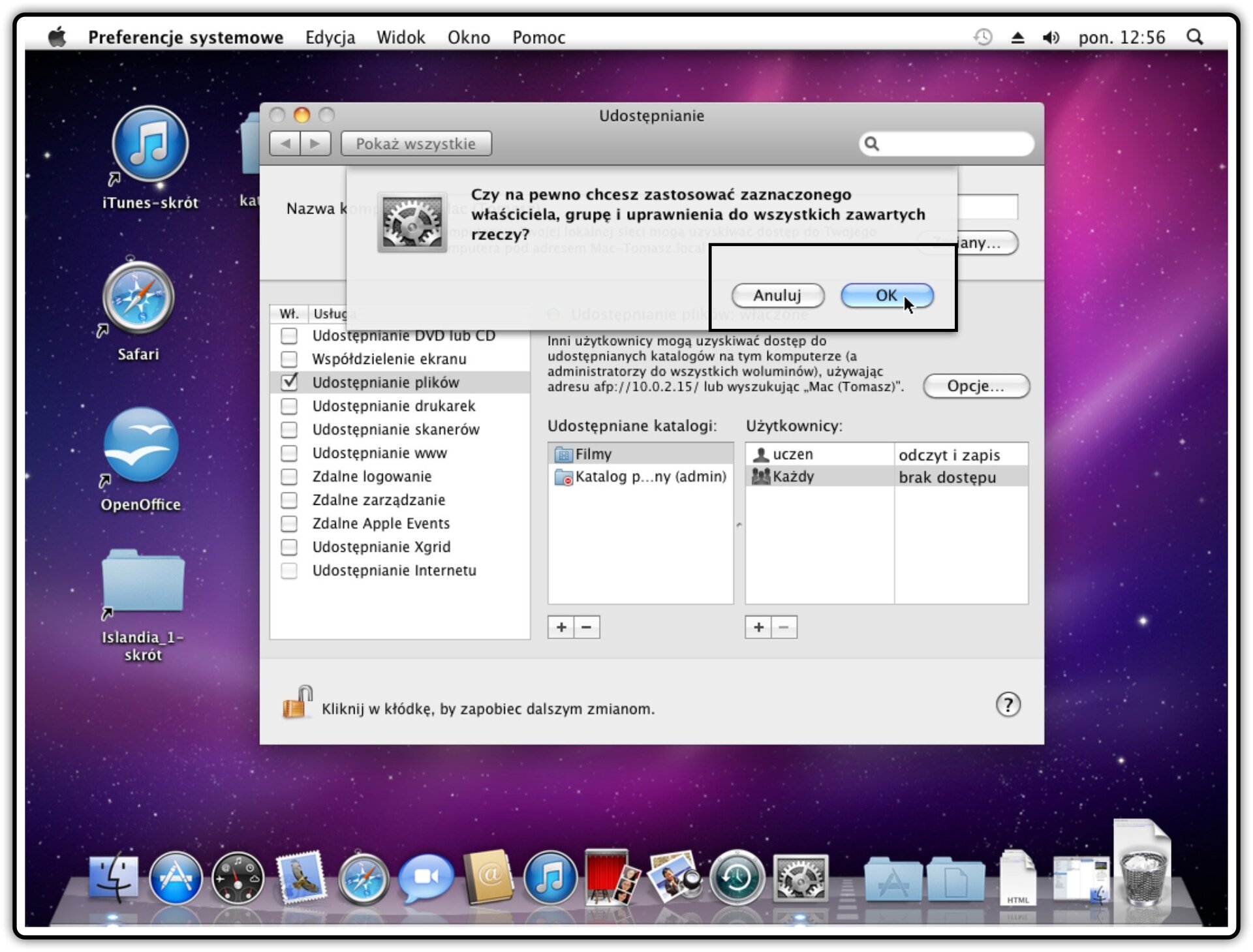Open iPhoto in the Dock
This screenshot has width=1253, height=952.
(x=675, y=877)
